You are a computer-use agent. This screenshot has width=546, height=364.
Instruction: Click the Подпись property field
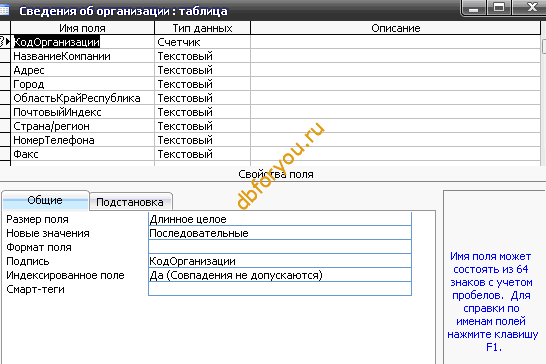pos(280,261)
